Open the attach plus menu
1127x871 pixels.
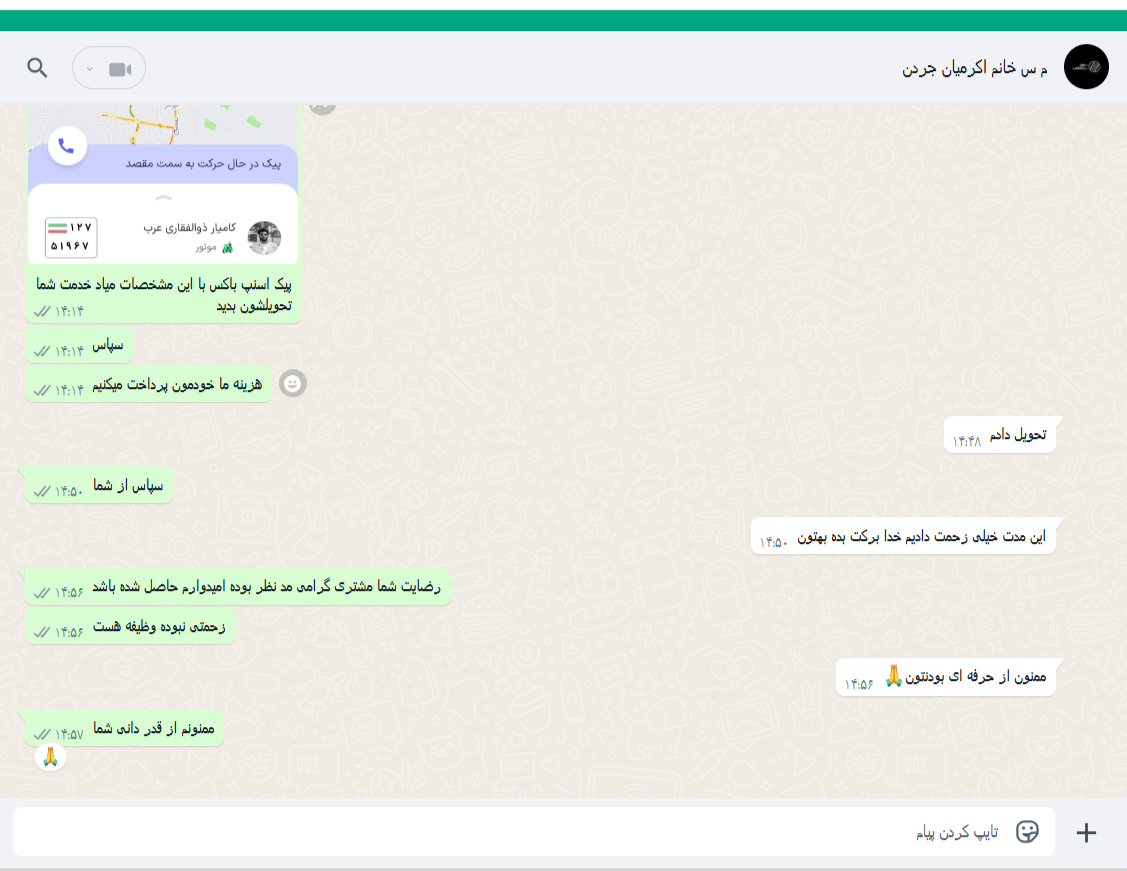click(1086, 832)
